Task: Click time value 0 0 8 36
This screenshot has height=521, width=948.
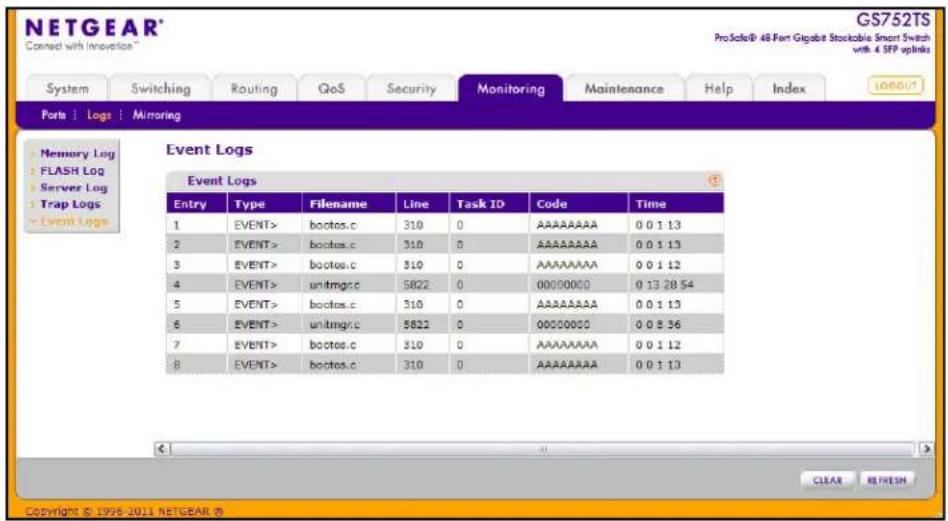Action: click(658, 325)
